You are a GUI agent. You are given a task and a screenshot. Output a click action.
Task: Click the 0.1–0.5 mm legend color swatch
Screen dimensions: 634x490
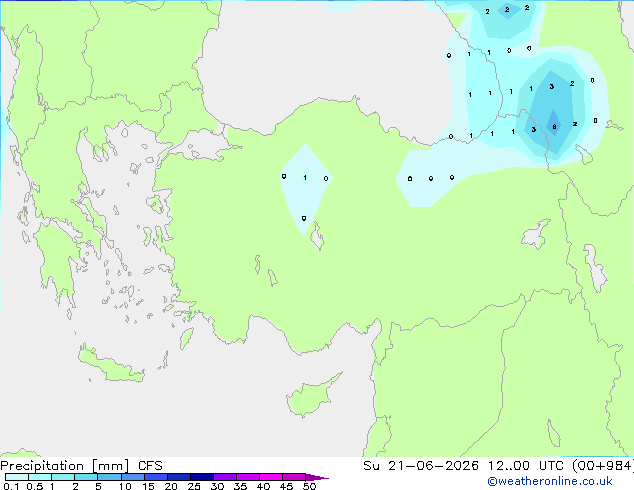(x=17, y=477)
